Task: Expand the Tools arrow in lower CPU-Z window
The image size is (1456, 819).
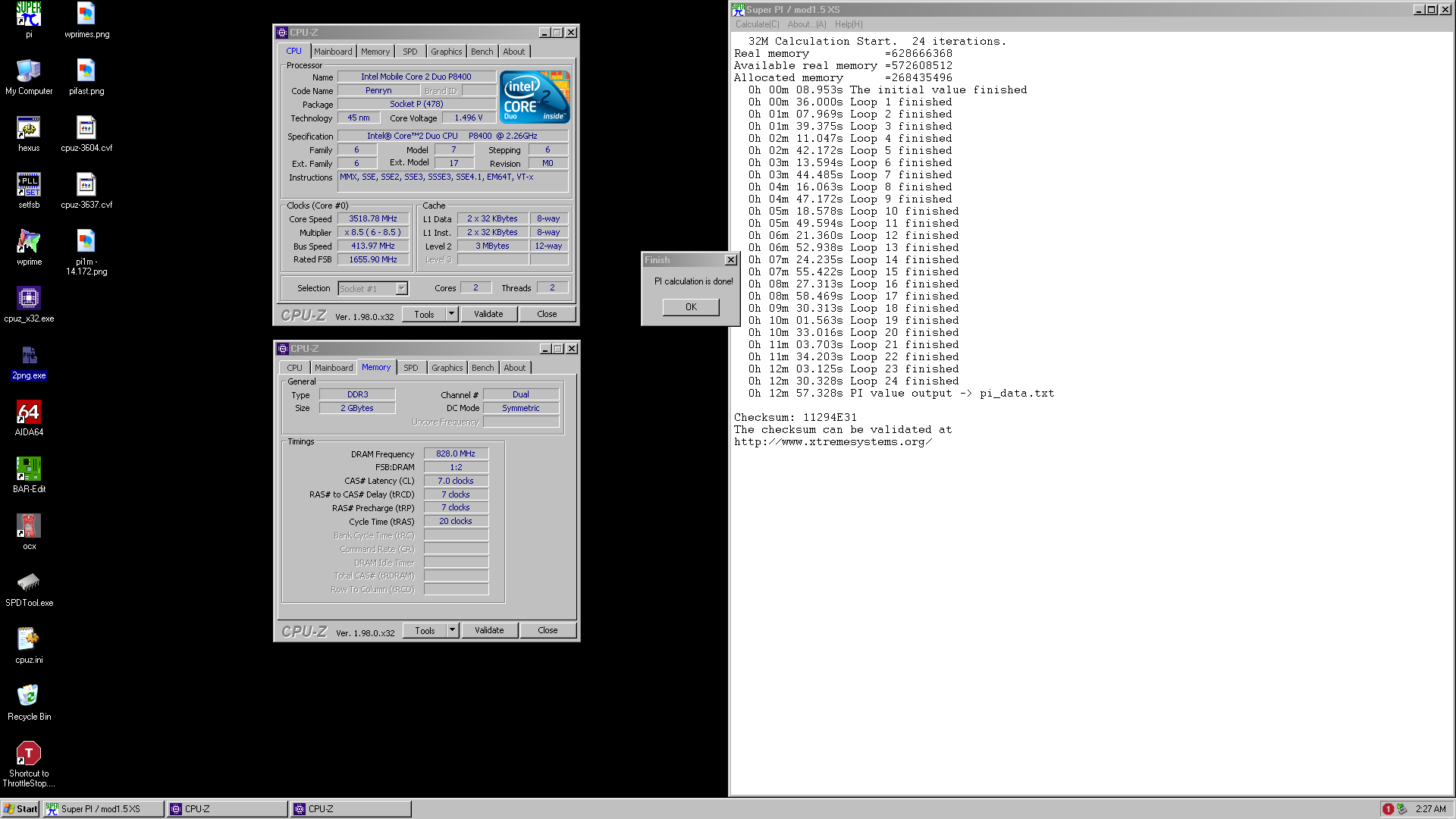Action: pyautogui.click(x=453, y=630)
